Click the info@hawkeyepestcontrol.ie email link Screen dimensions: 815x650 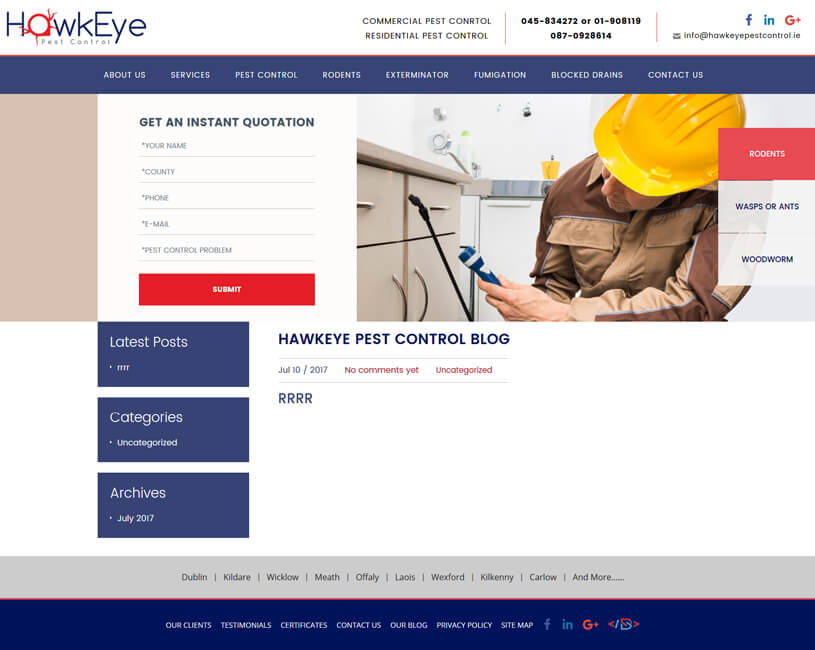[x=742, y=35]
